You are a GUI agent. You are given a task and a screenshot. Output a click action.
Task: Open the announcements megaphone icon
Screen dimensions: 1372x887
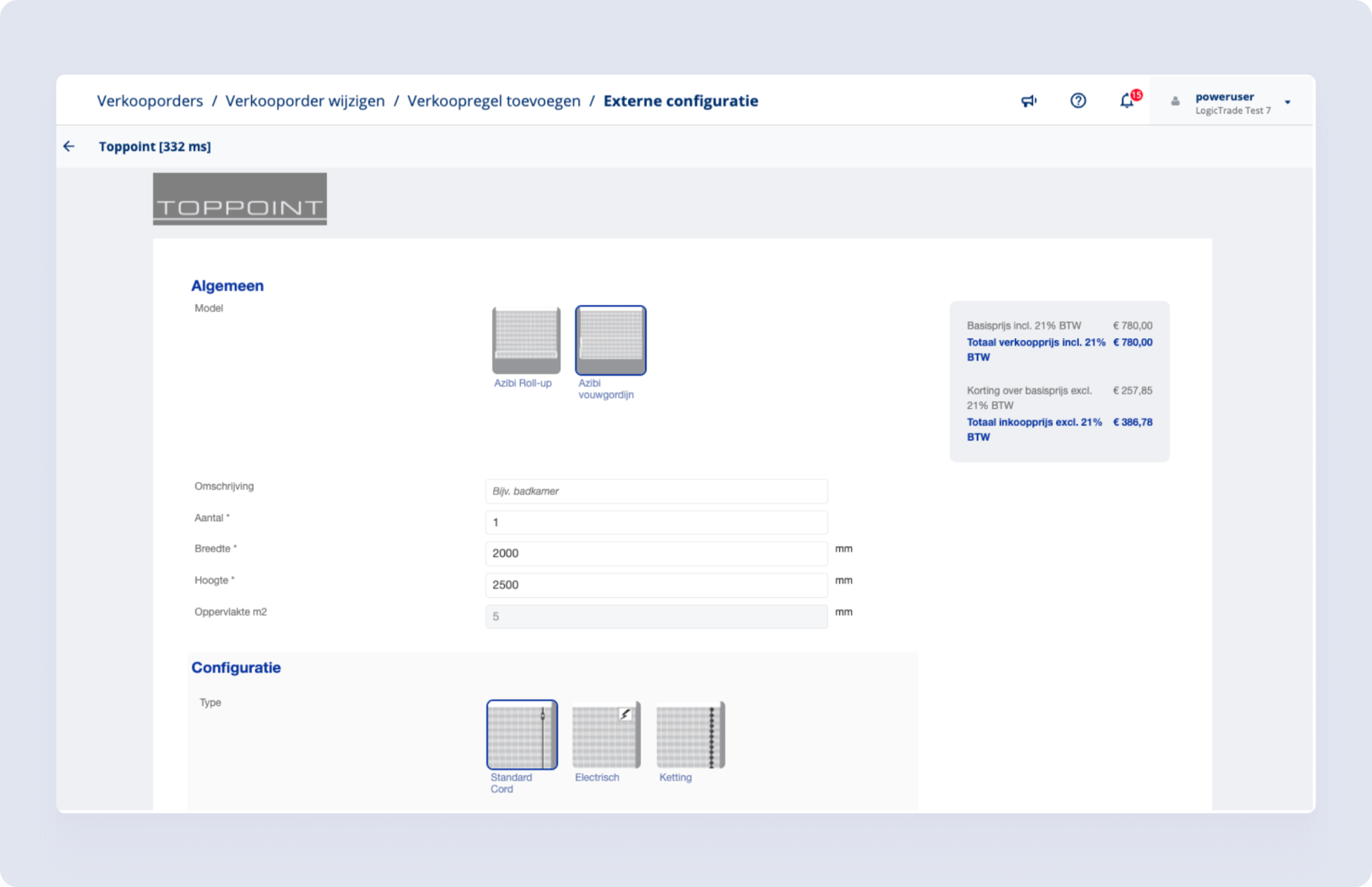click(1029, 101)
